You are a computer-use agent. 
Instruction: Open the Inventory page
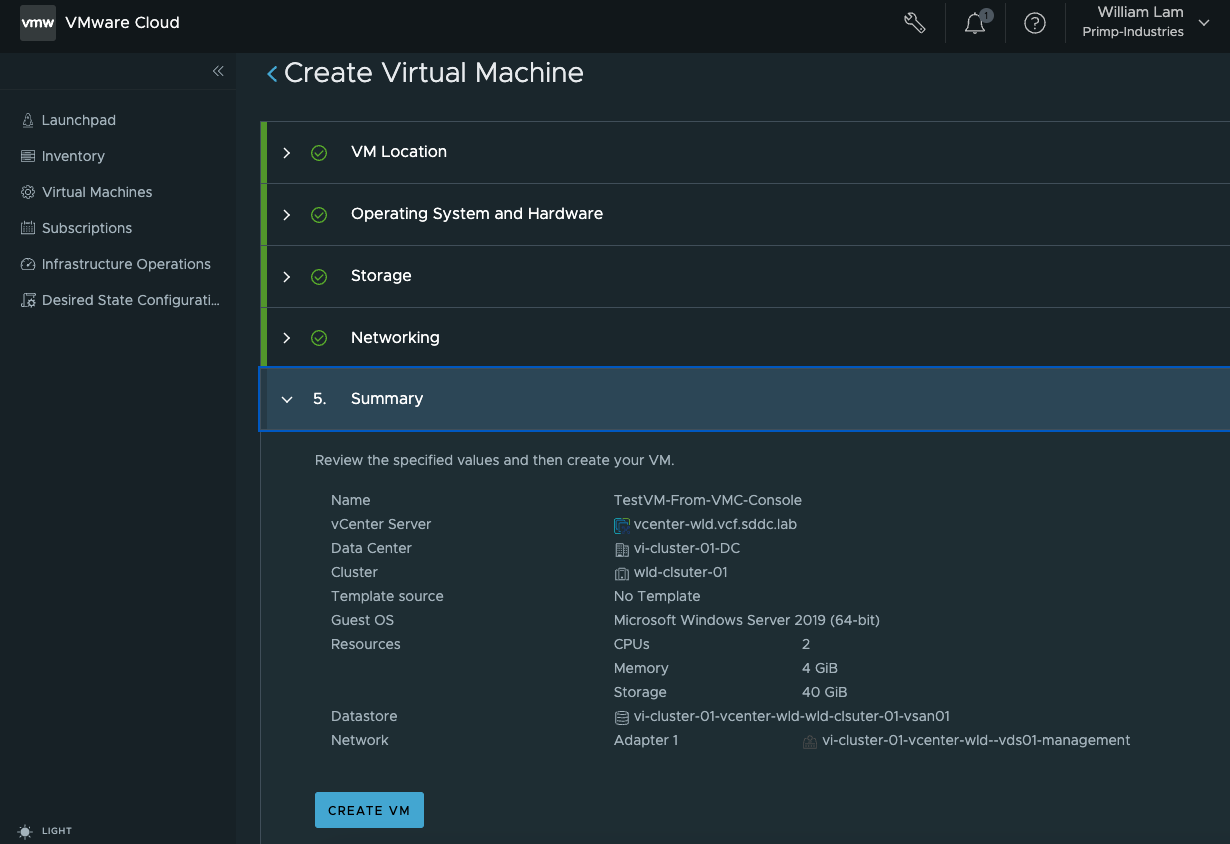point(73,156)
